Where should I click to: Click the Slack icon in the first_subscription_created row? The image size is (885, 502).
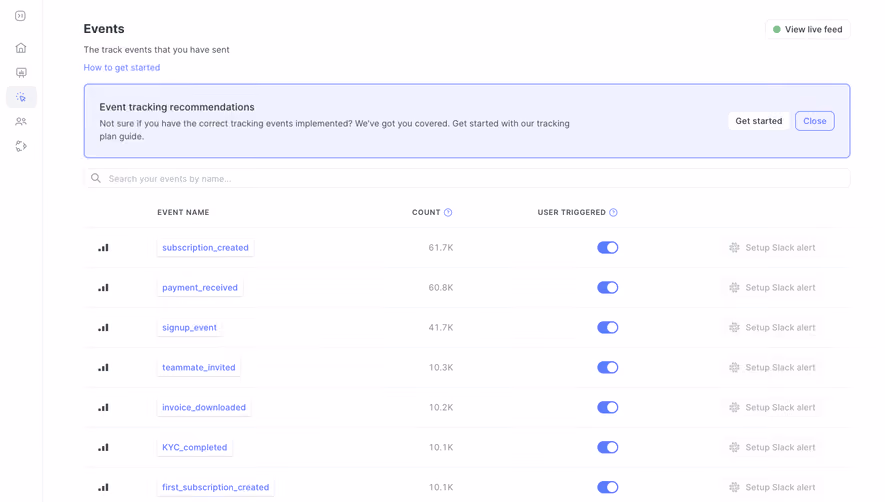[734, 487]
